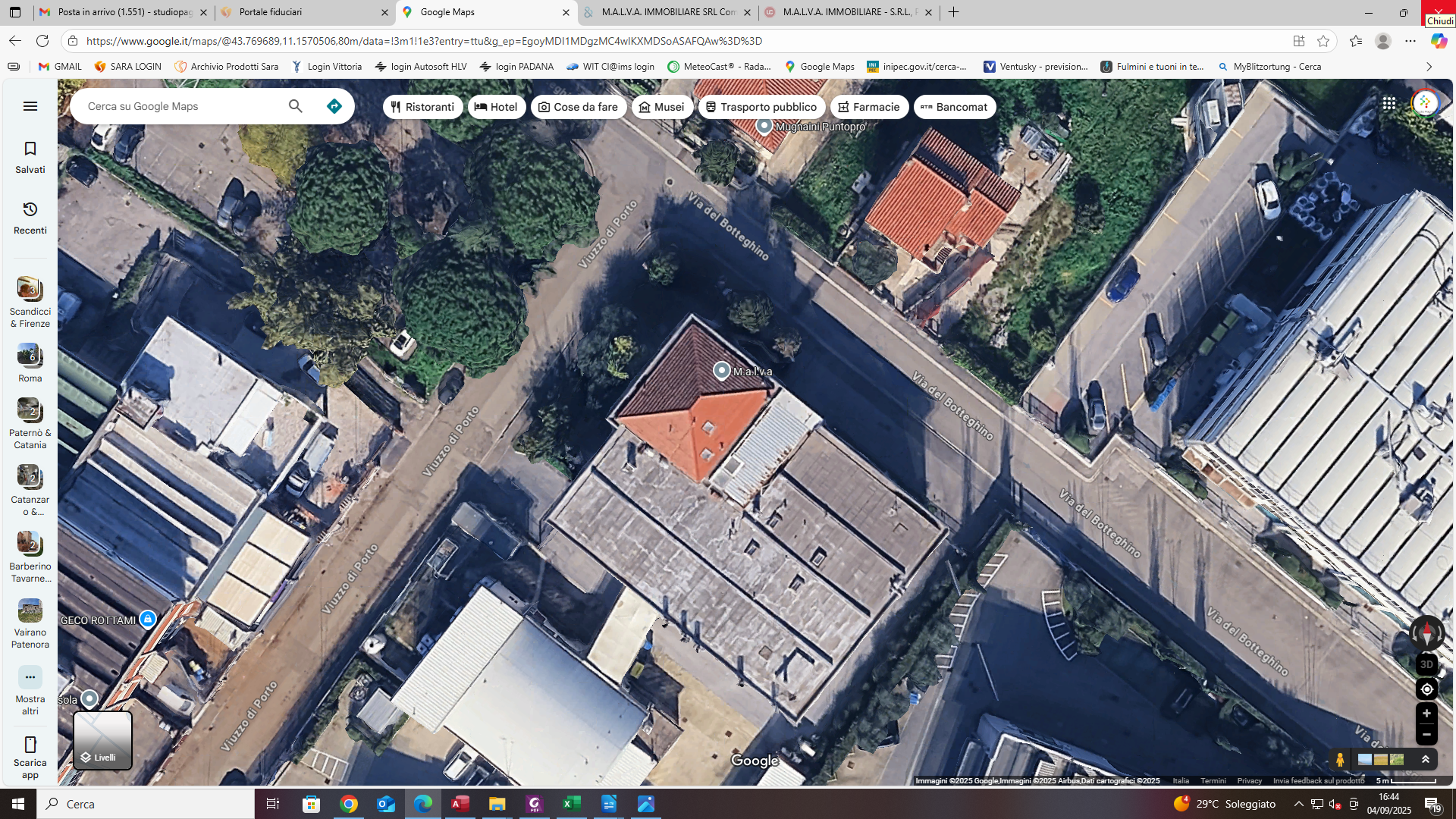The height and width of the screenshot is (819, 1456).
Task: Open the Copilot sidebar icon
Action: coord(1439,41)
